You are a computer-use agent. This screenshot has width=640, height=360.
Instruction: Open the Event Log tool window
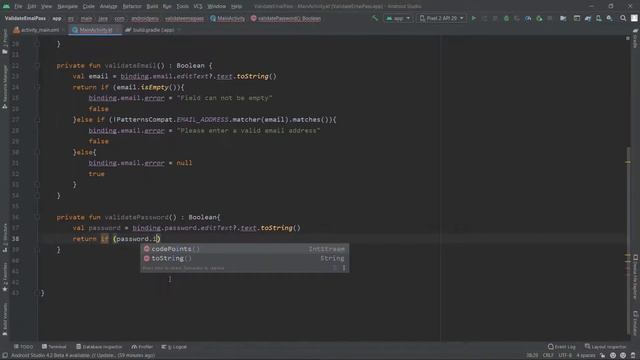(x=562, y=347)
